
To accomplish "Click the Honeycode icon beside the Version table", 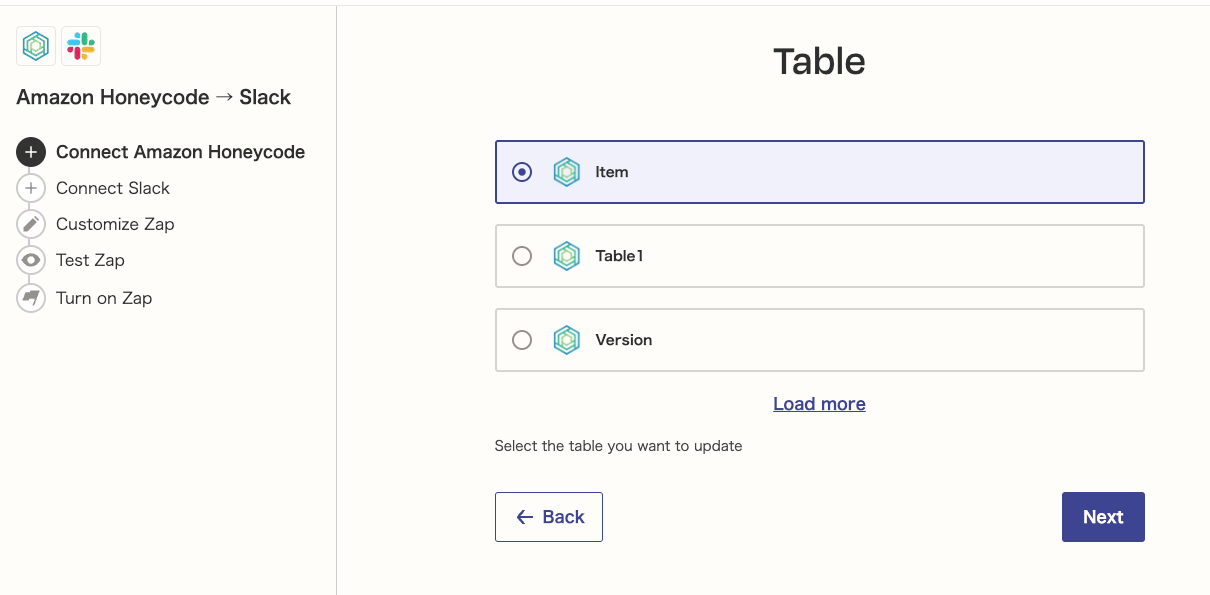I will (567, 340).
